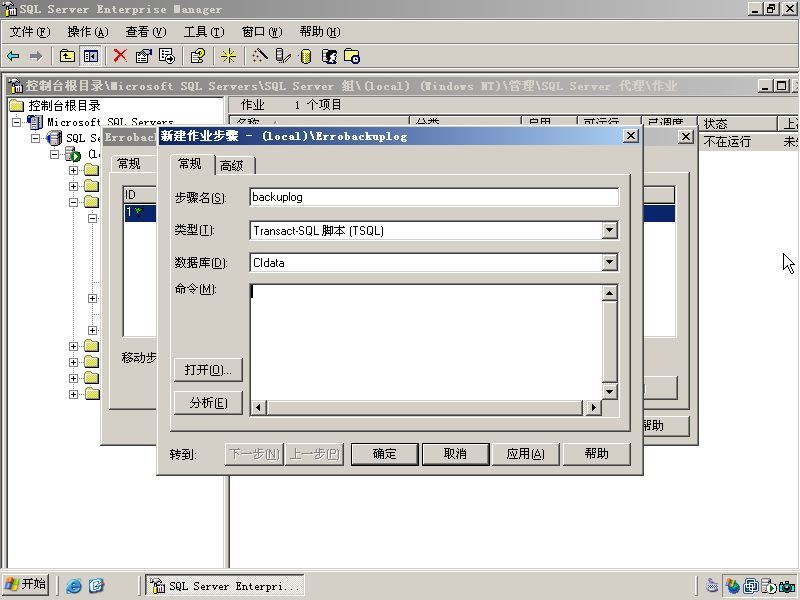This screenshot has width=800, height=600.
Task: Click the 不在运行 status cell
Action: coord(727,141)
